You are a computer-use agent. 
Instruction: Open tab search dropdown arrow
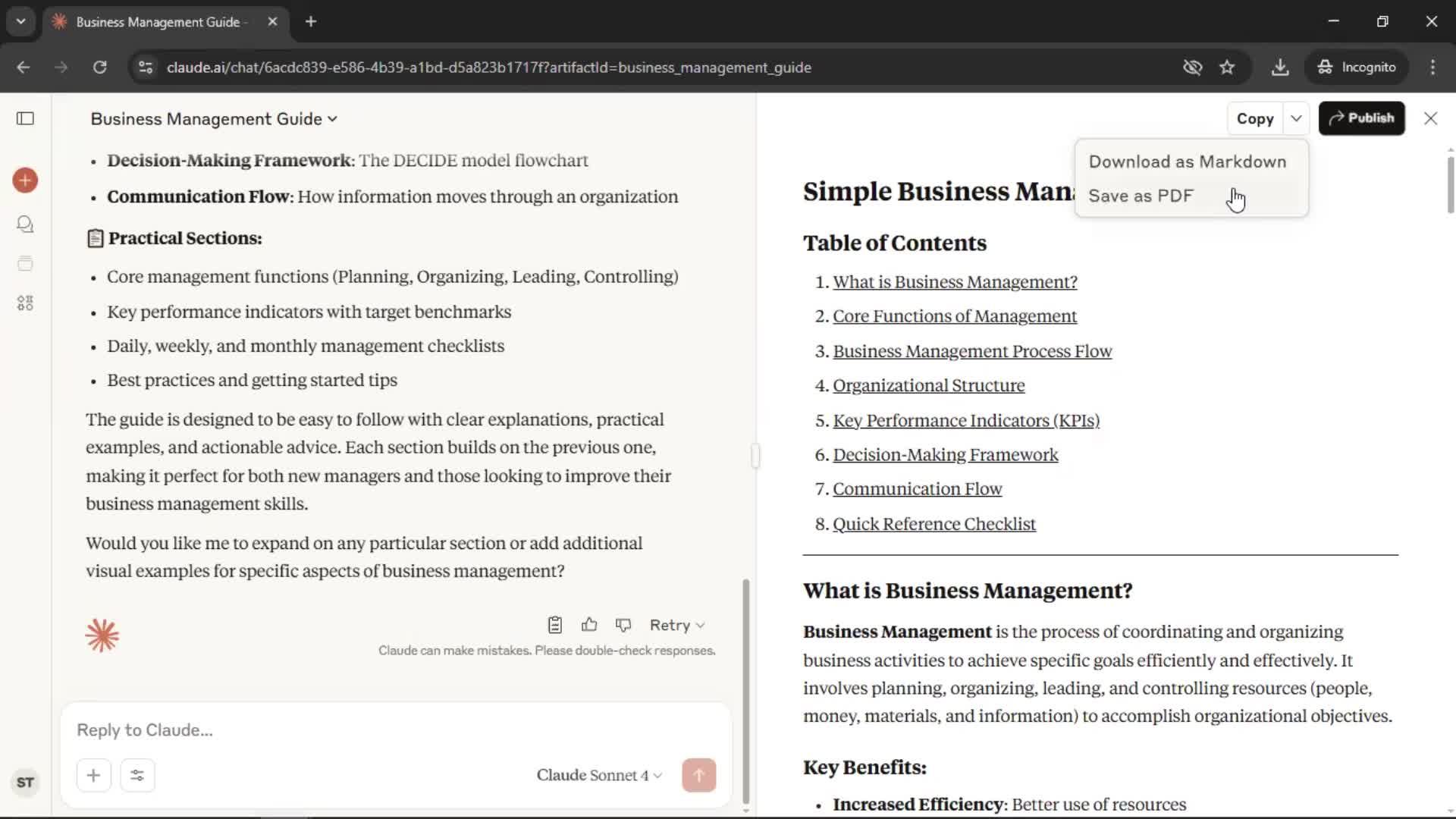[x=20, y=21]
